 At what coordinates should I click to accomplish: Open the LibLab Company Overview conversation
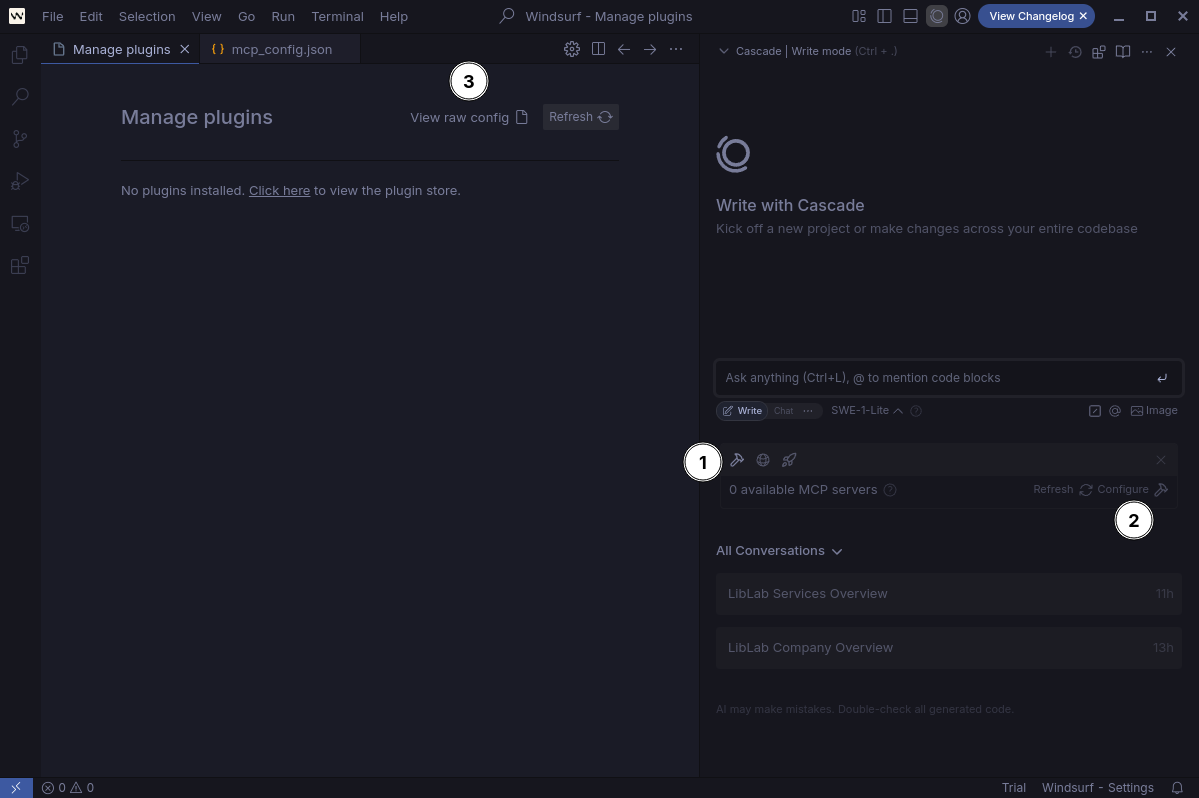click(948, 648)
